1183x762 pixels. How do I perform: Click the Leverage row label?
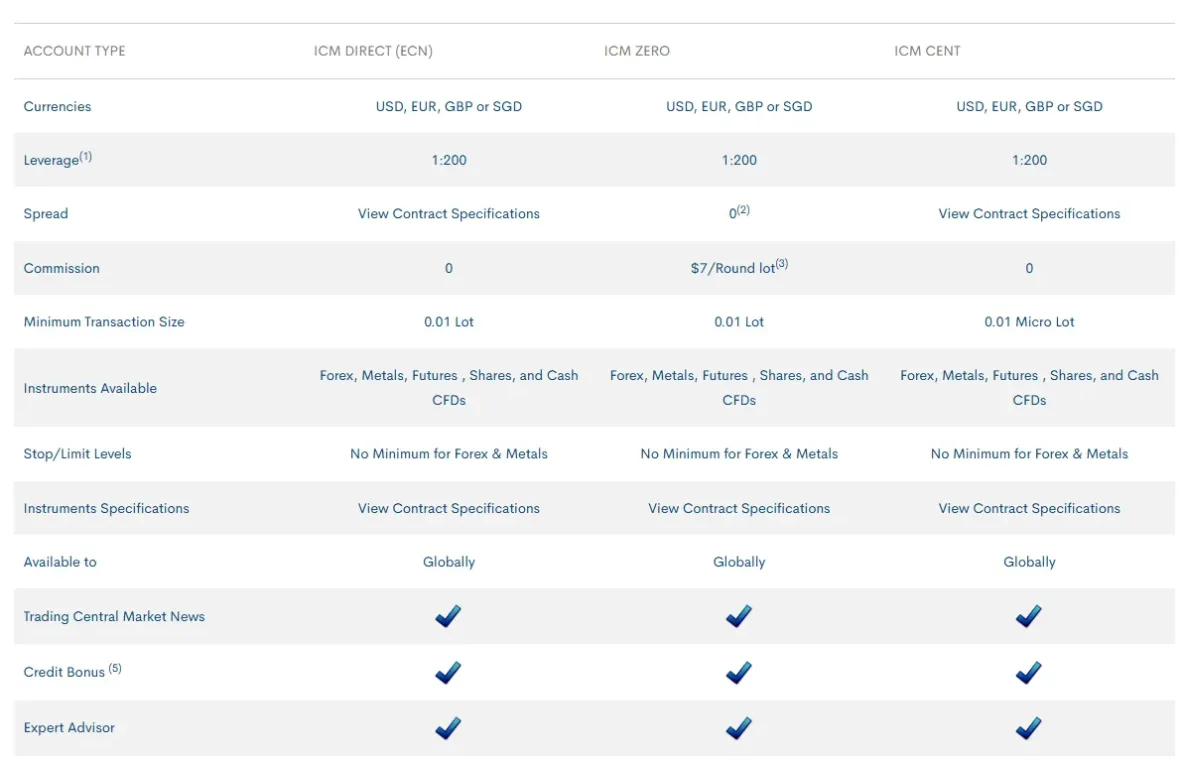[x=57, y=158]
